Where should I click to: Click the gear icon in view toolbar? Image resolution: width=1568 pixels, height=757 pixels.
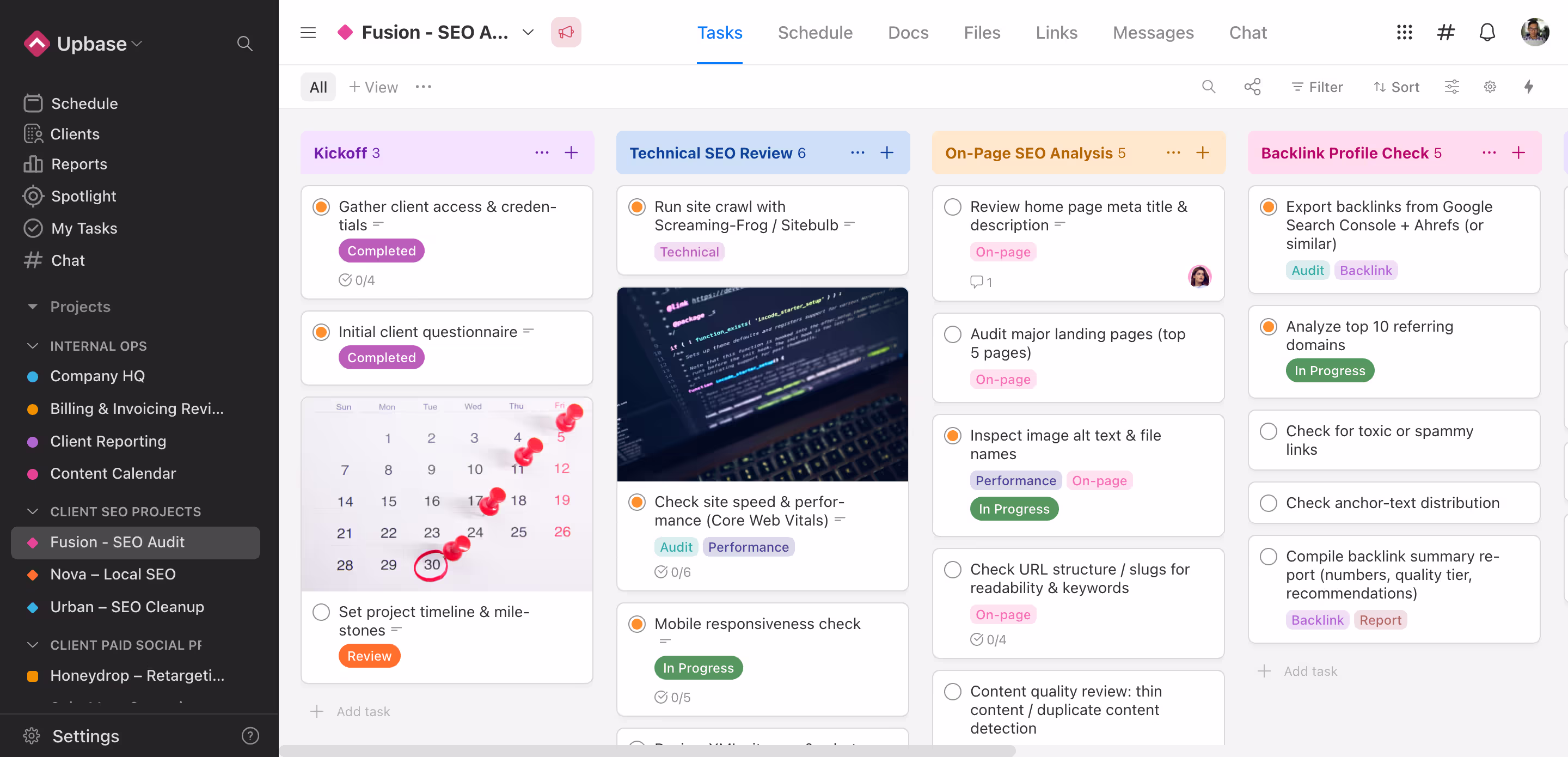1490,87
